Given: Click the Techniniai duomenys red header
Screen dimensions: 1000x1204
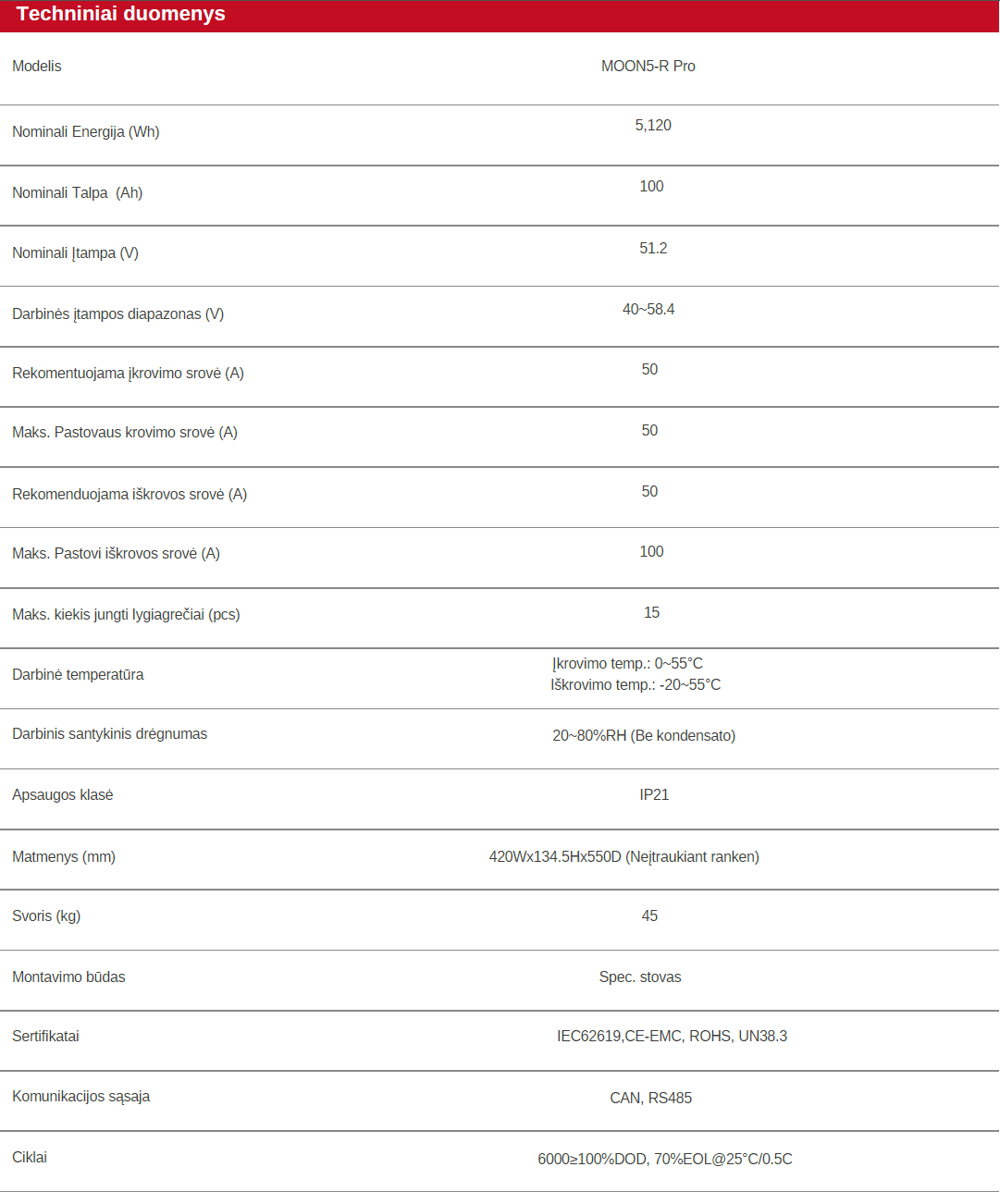Looking at the screenshot, I should [x=500, y=16].
